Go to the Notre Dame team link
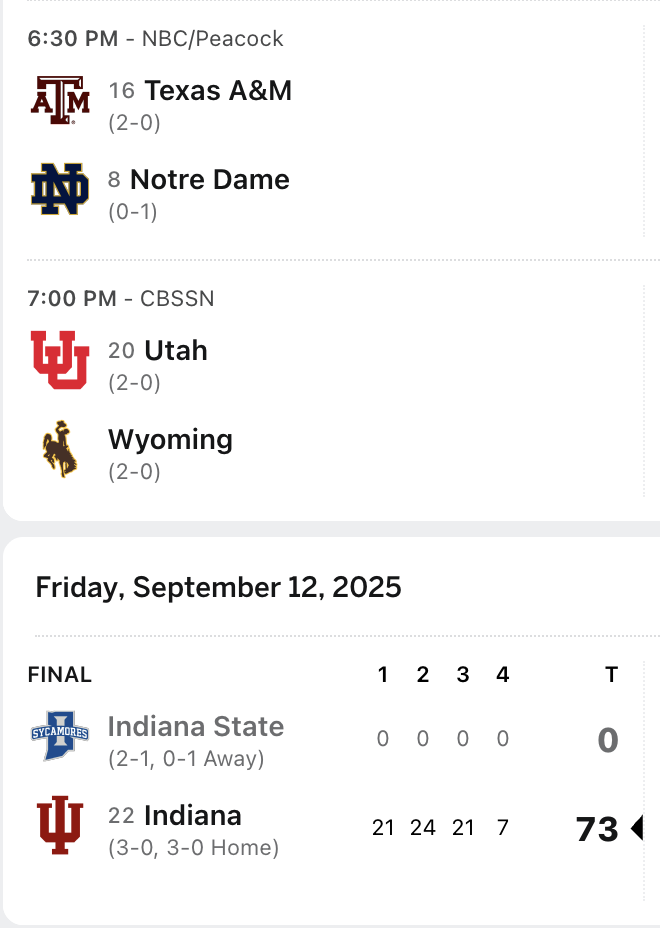660x928 pixels. point(209,180)
